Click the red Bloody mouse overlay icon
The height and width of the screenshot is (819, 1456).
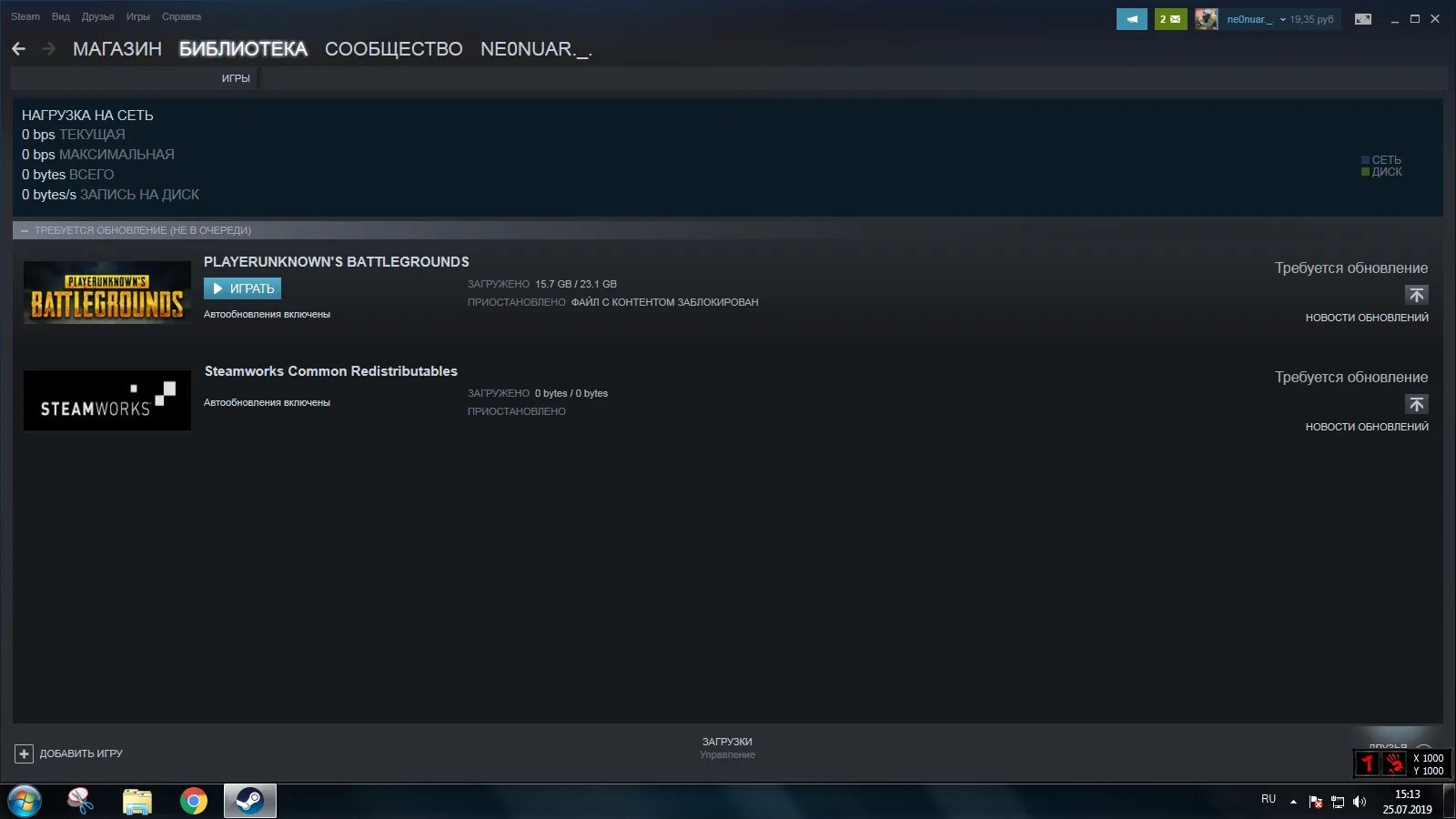(x=1367, y=763)
